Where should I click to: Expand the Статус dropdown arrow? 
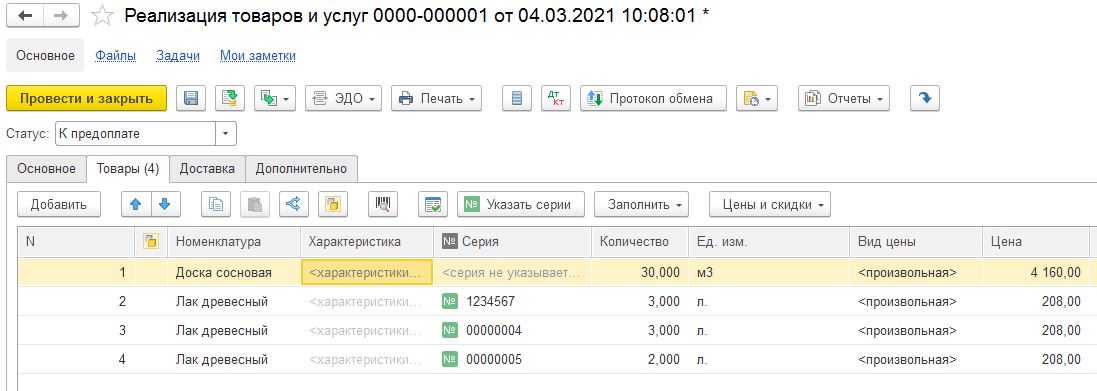[x=226, y=133]
